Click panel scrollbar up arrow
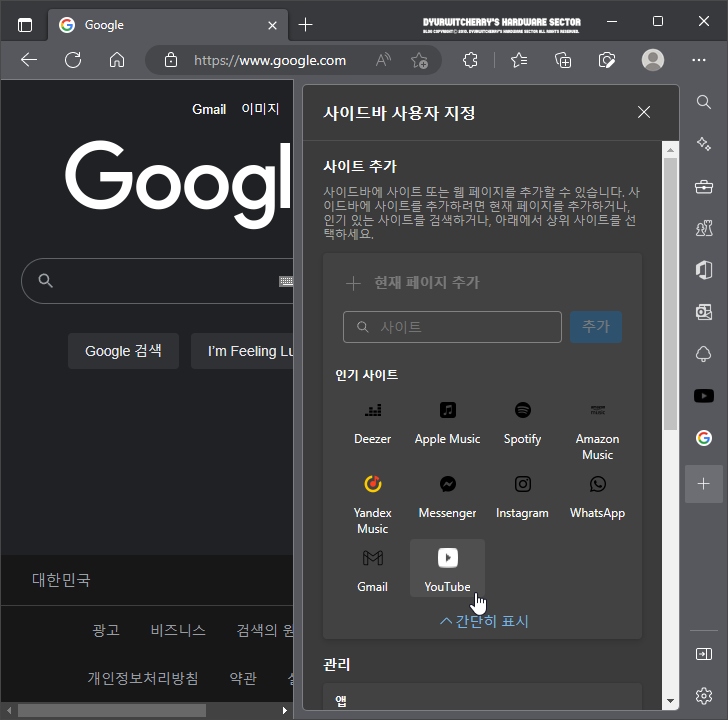 tap(670, 149)
